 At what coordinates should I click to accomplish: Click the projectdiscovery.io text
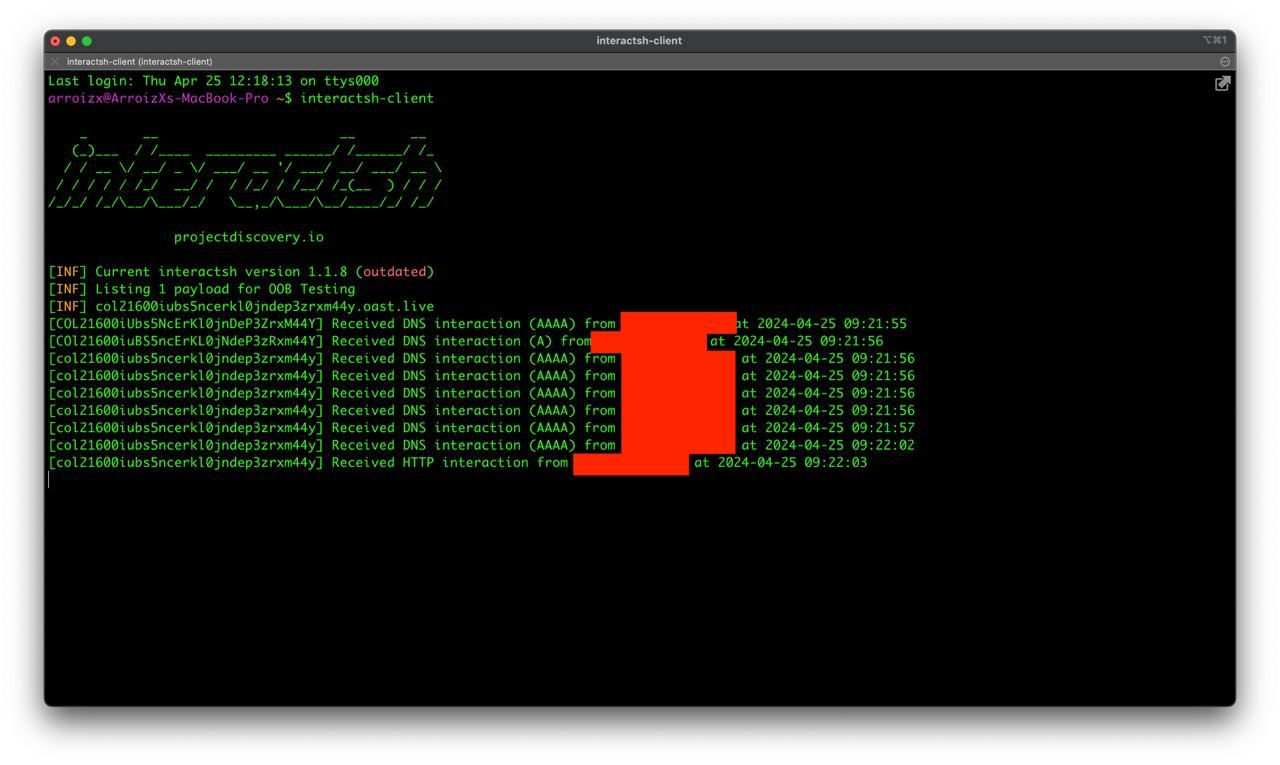(249, 237)
